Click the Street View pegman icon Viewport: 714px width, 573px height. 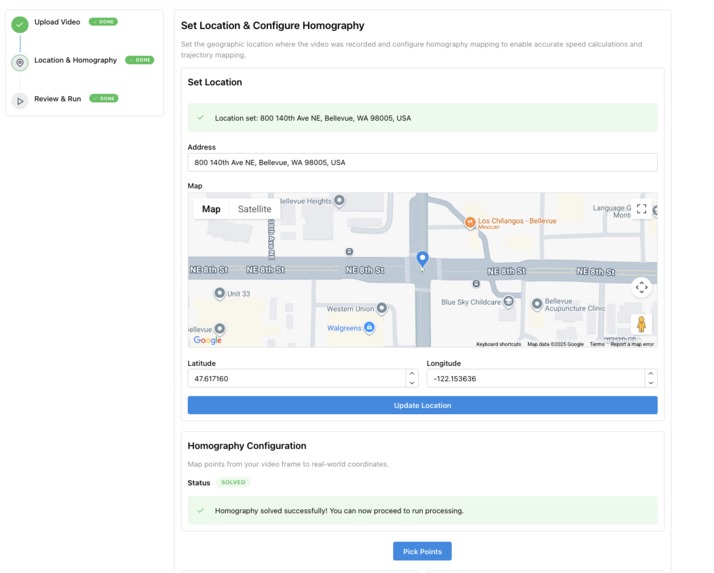pos(641,324)
